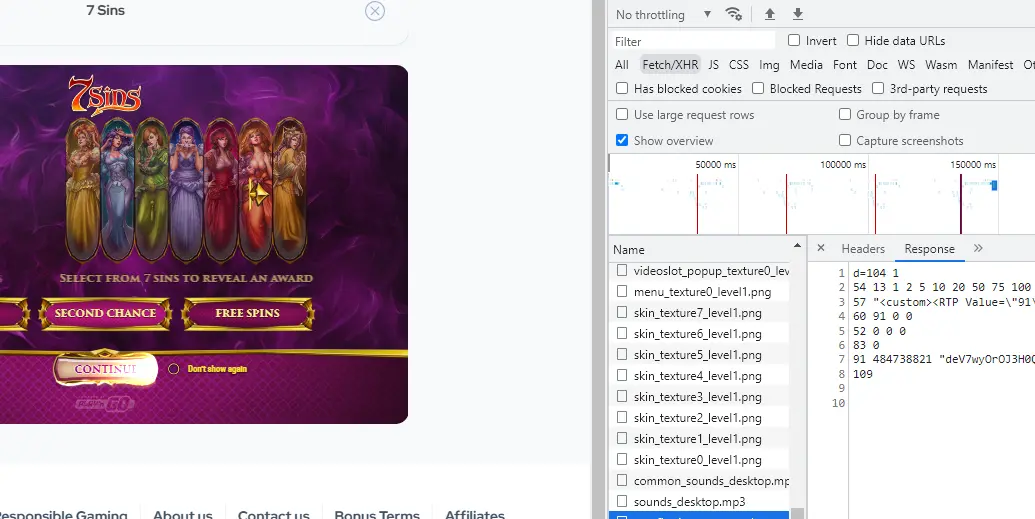
Task: Select menu_texture0_level1.png request
Action: pos(700,292)
